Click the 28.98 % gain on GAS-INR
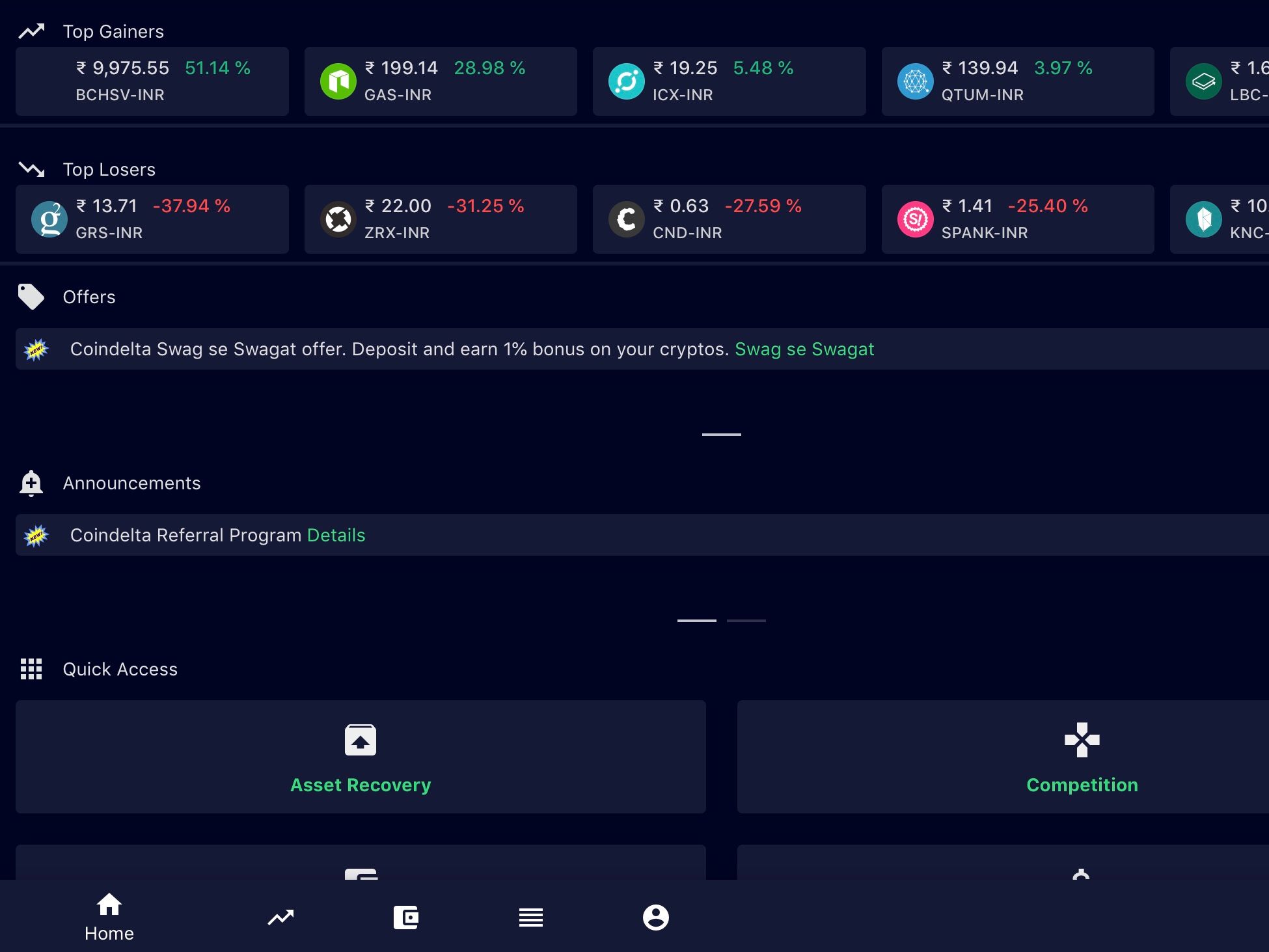This screenshot has height=952, width=1269. (489, 68)
